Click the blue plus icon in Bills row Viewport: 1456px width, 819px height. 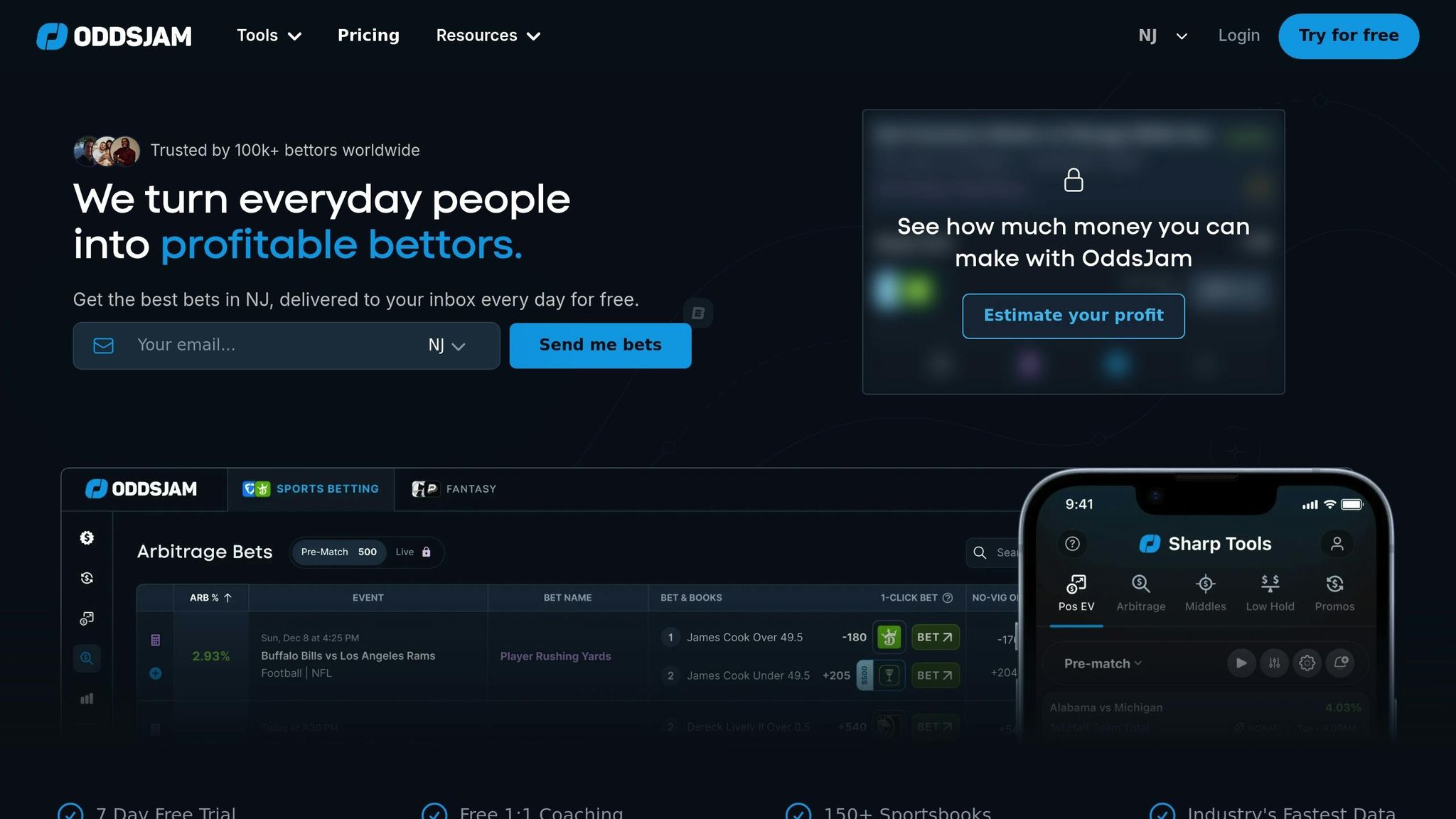click(155, 673)
